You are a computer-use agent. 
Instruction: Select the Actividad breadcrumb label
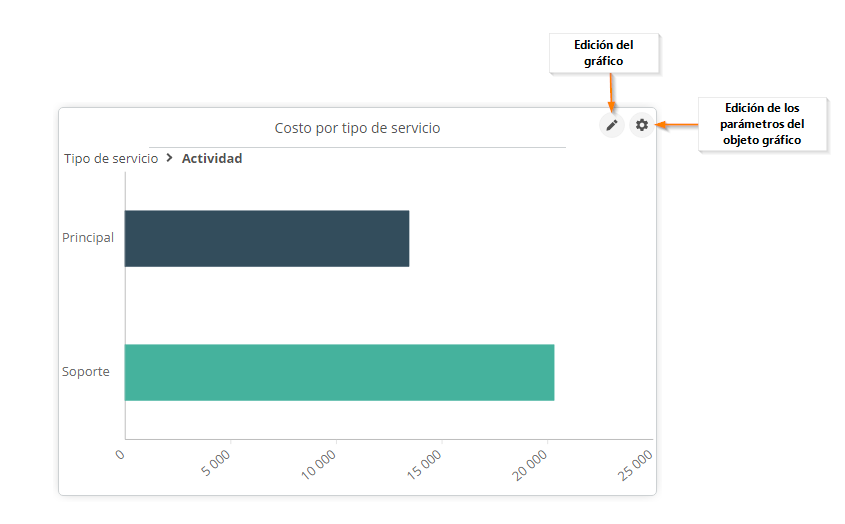[212, 158]
